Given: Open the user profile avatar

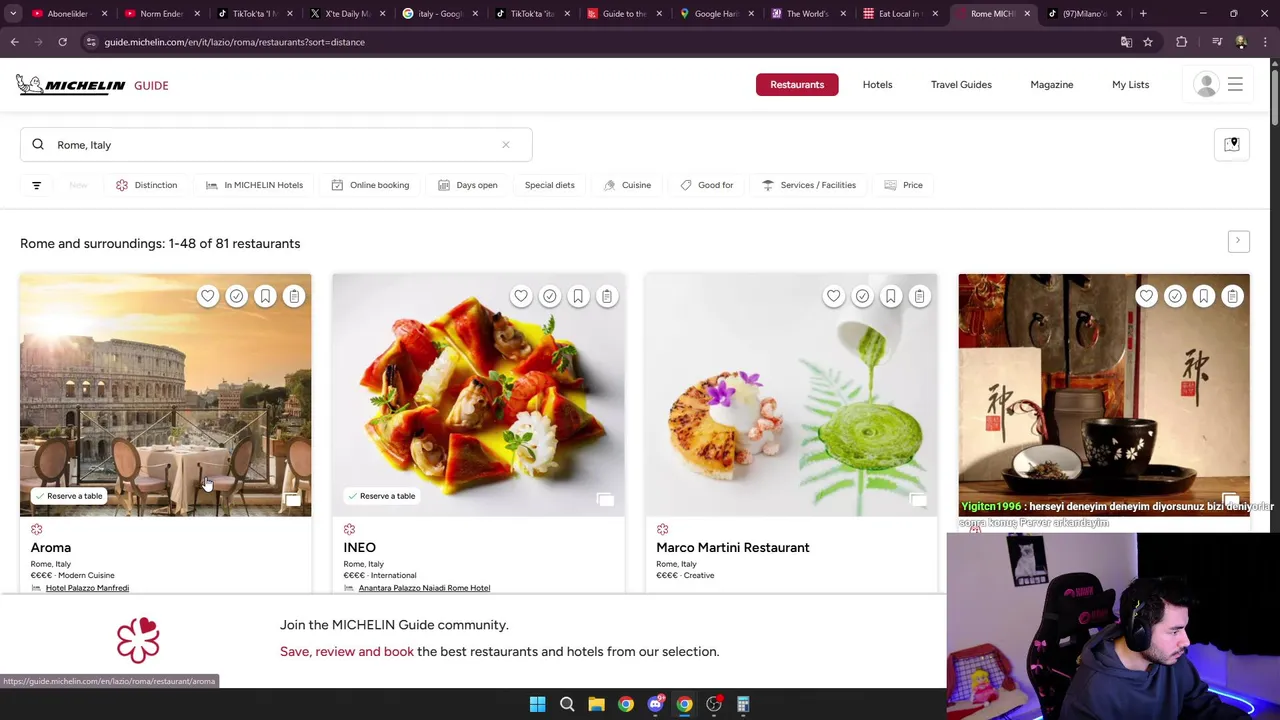Looking at the screenshot, I should click(1206, 85).
